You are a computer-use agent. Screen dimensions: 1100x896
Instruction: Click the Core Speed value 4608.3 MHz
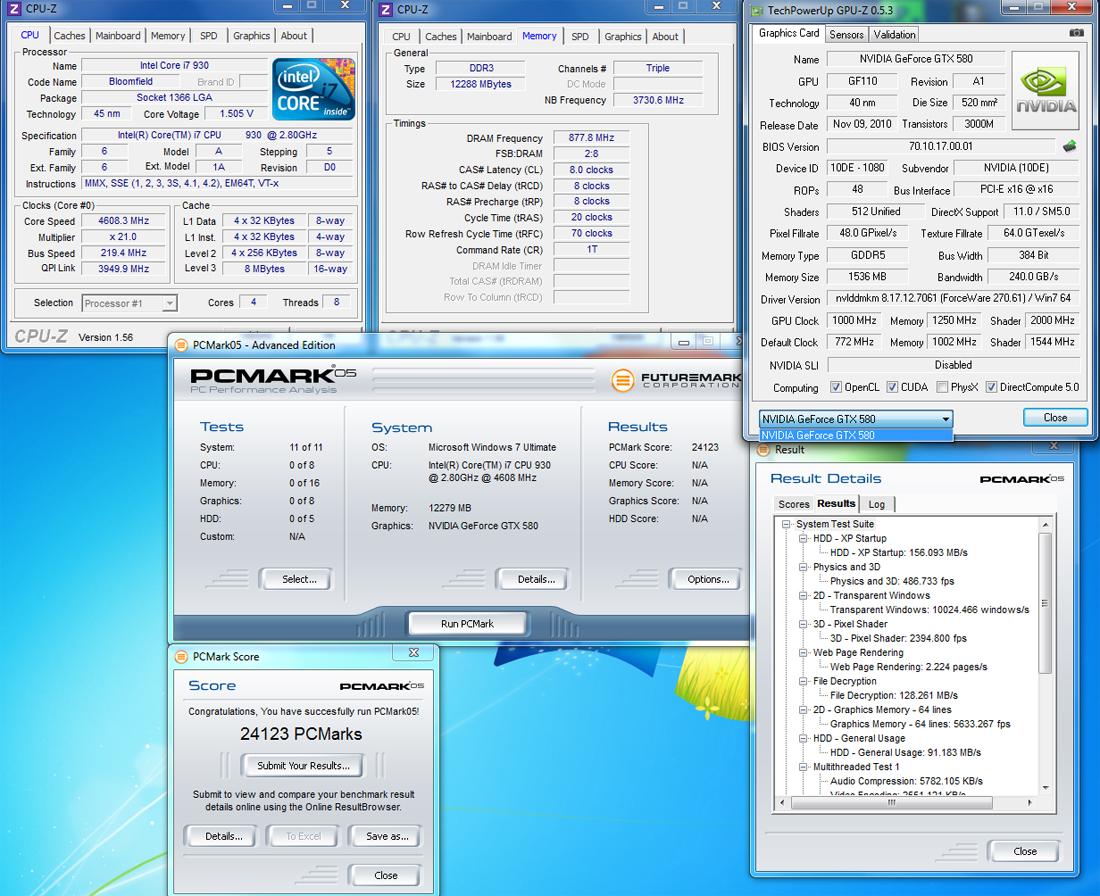123,221
